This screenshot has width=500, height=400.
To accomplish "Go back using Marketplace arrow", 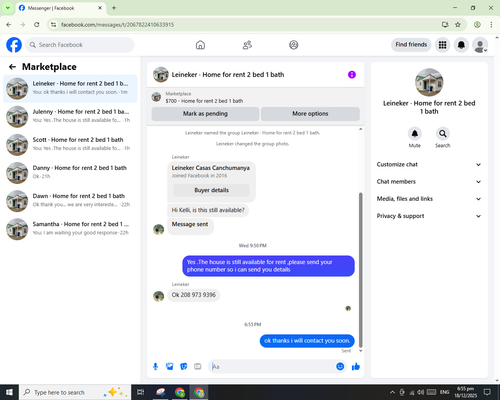I will [12, 67].
